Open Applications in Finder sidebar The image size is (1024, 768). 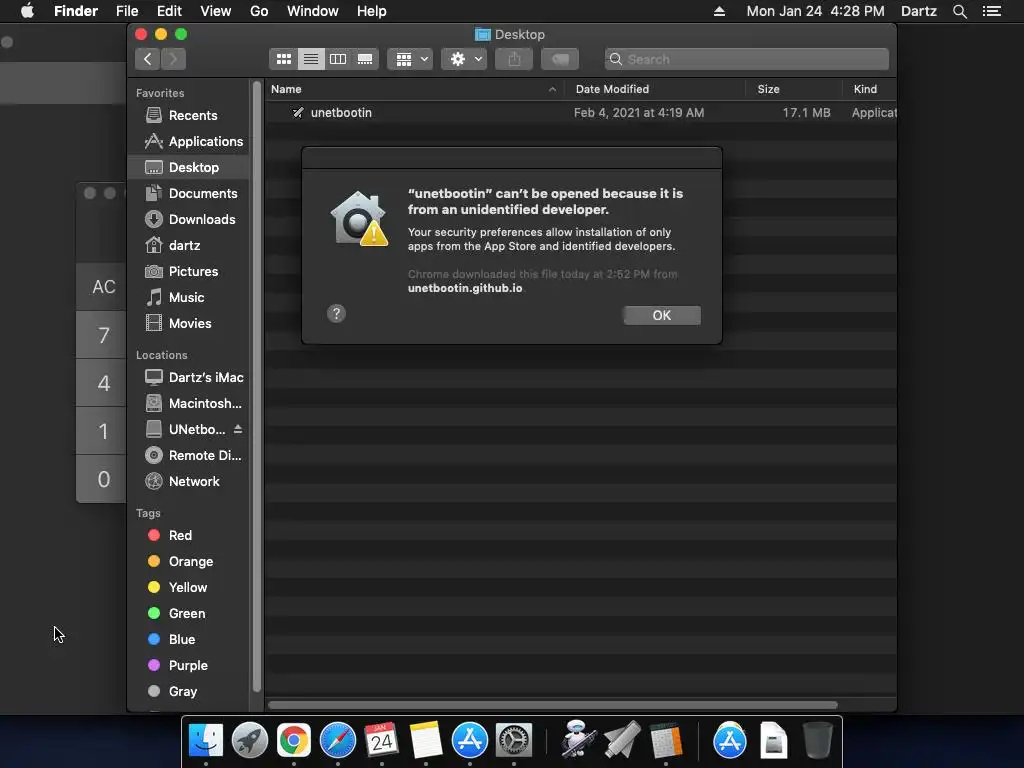coord(188,142)
